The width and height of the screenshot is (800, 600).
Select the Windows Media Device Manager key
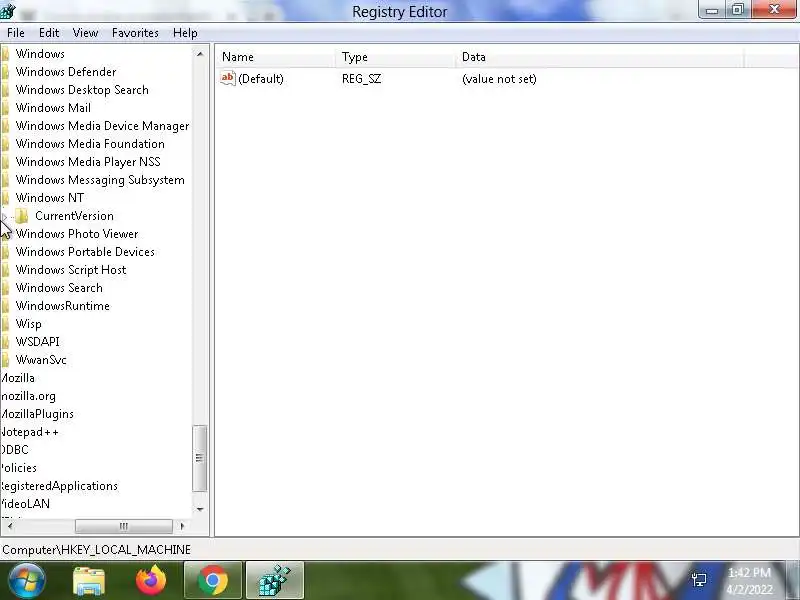coord(102,126)
